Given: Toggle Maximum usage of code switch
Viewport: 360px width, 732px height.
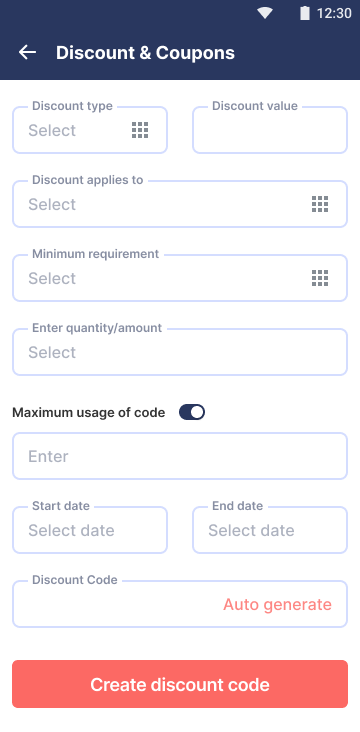Looking at the screenshot, I should 192,412.
